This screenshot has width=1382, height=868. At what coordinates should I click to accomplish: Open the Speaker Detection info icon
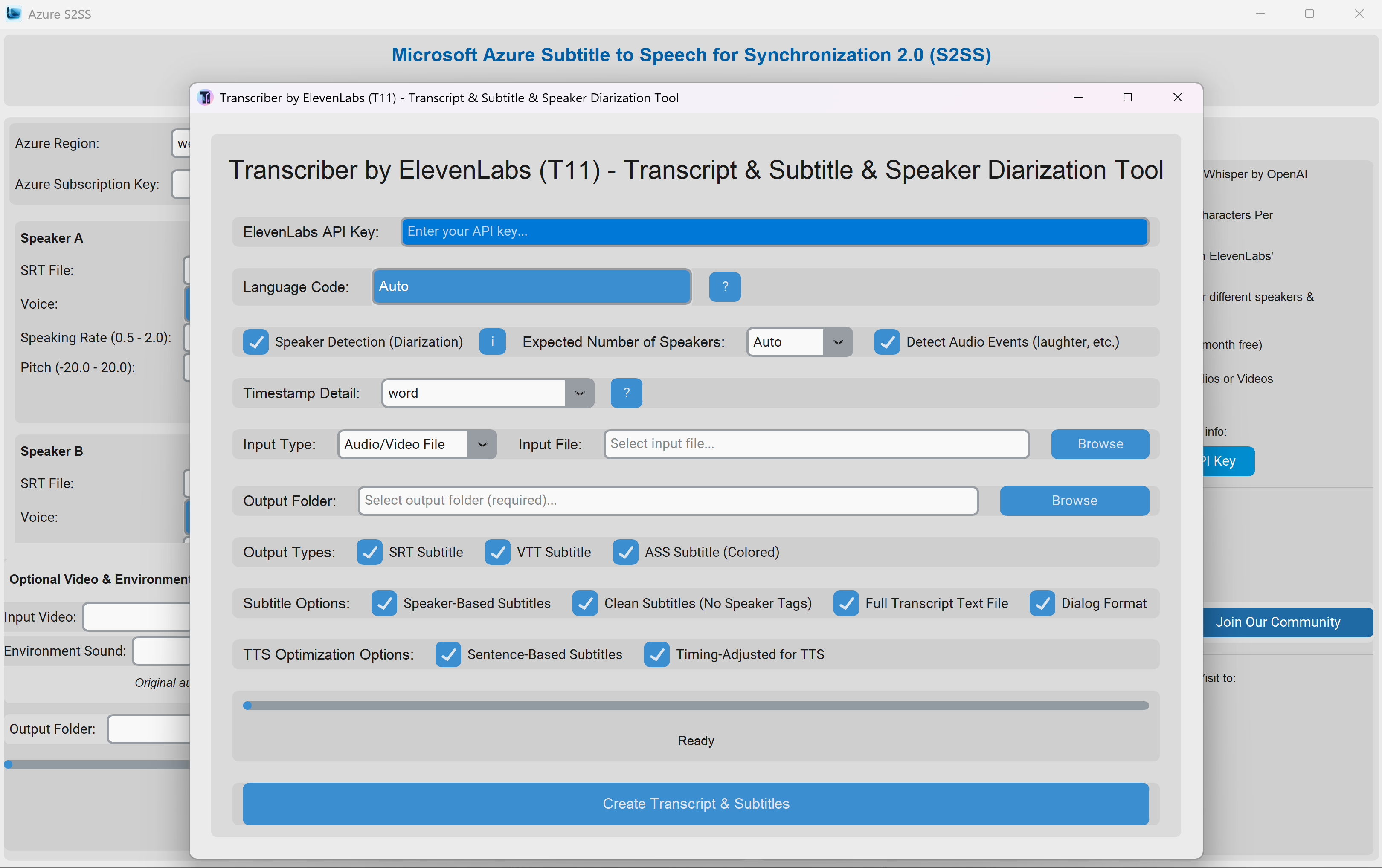click(492, 342)
